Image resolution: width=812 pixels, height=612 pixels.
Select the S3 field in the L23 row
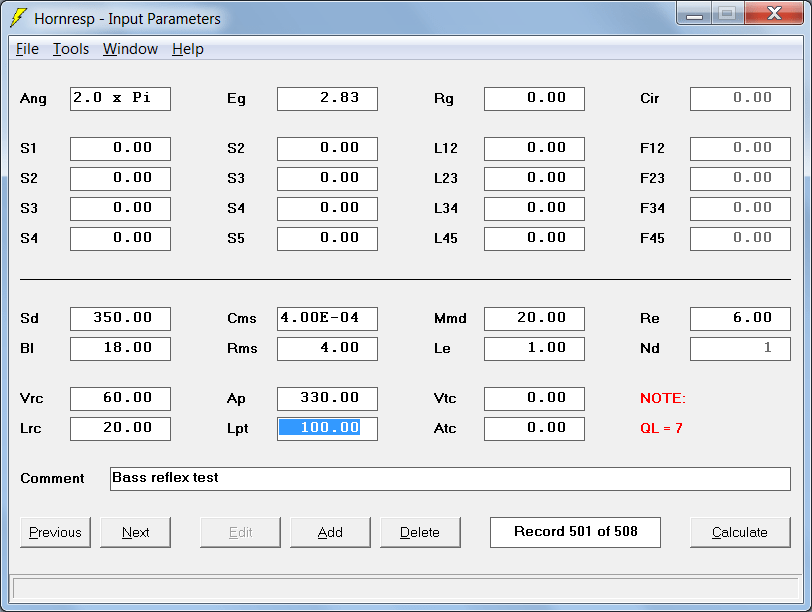(327, 179)
